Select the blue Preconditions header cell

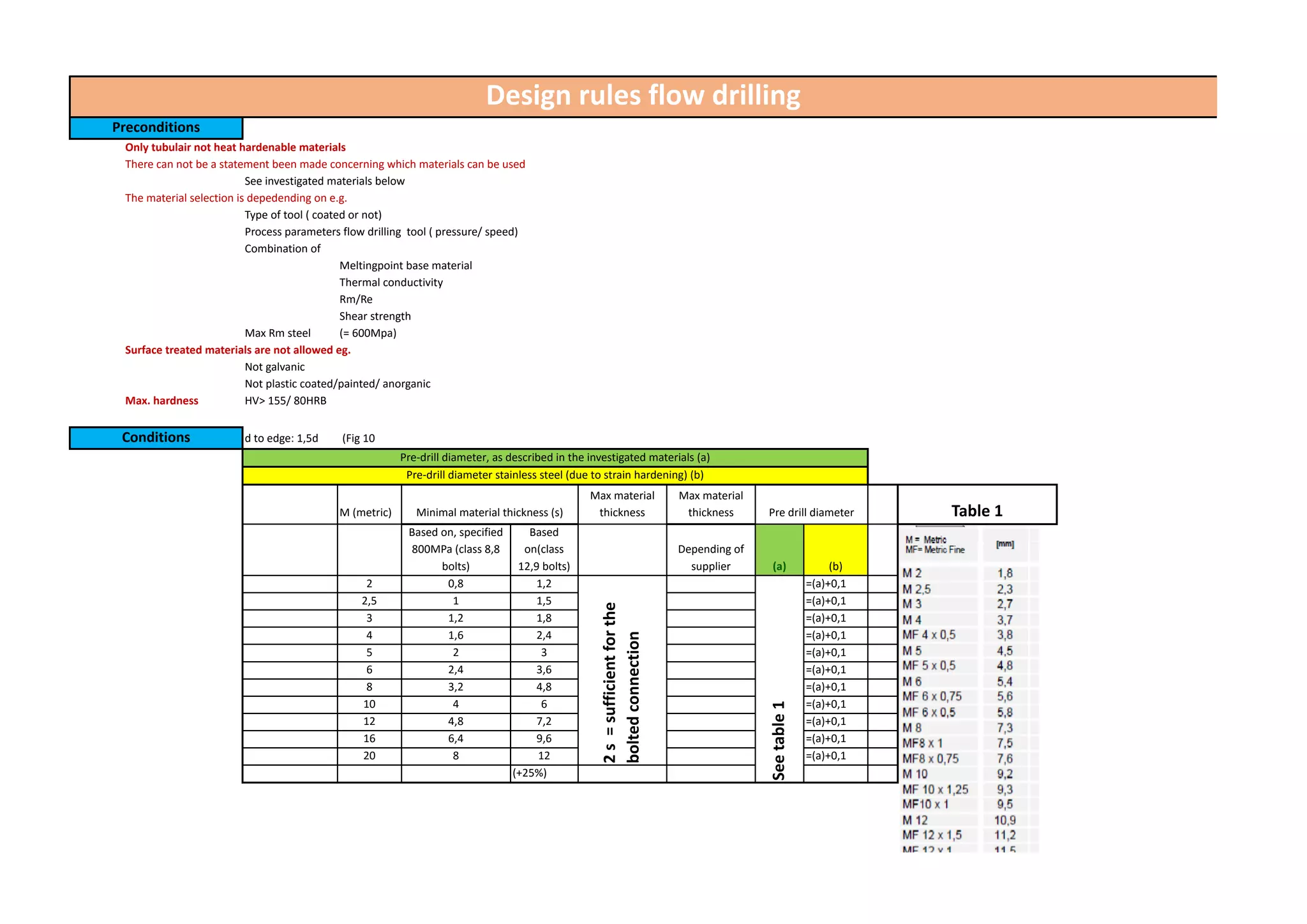[156, 128]
